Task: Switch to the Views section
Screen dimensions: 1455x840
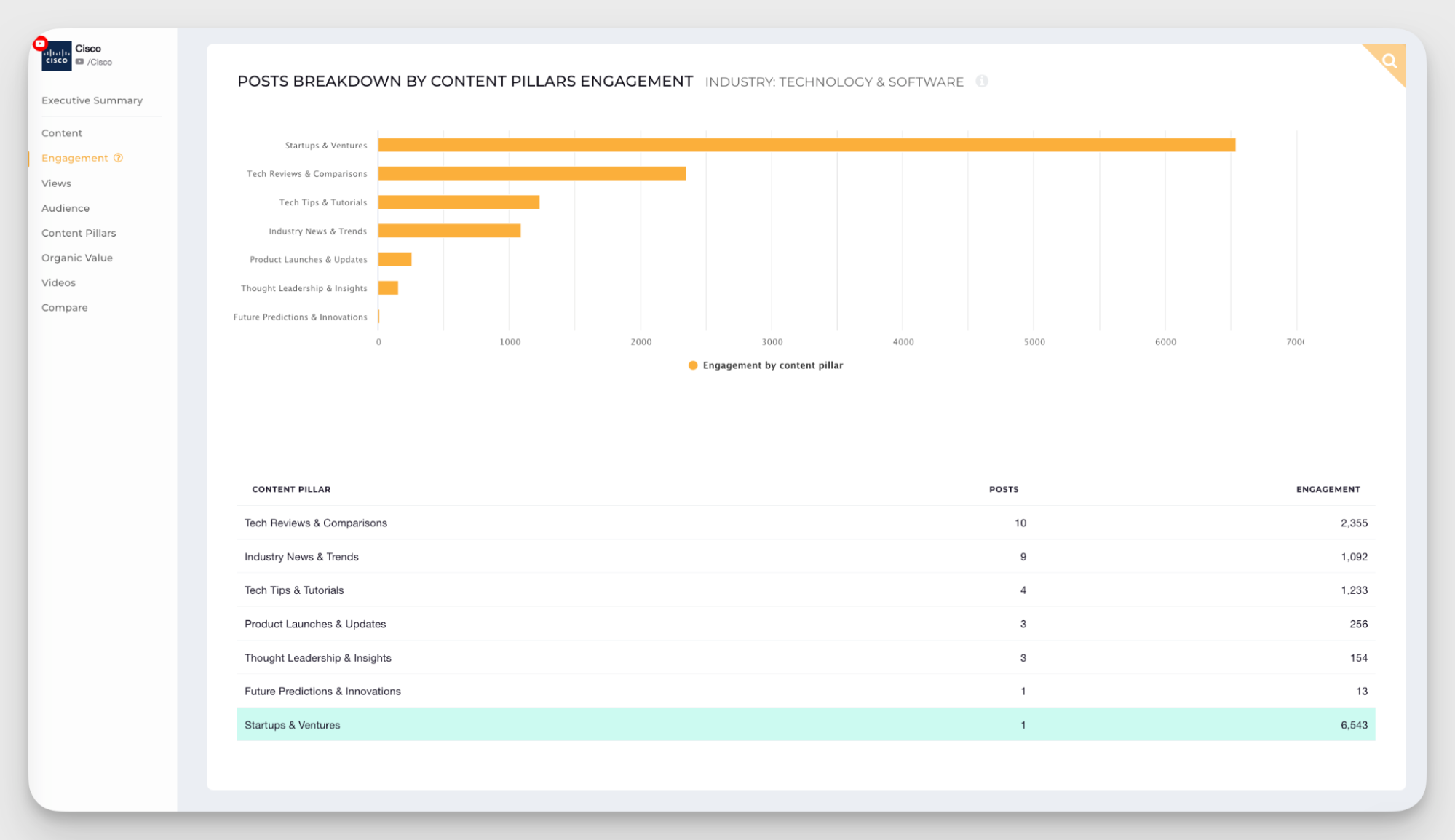Action: [x=56, y=183]
